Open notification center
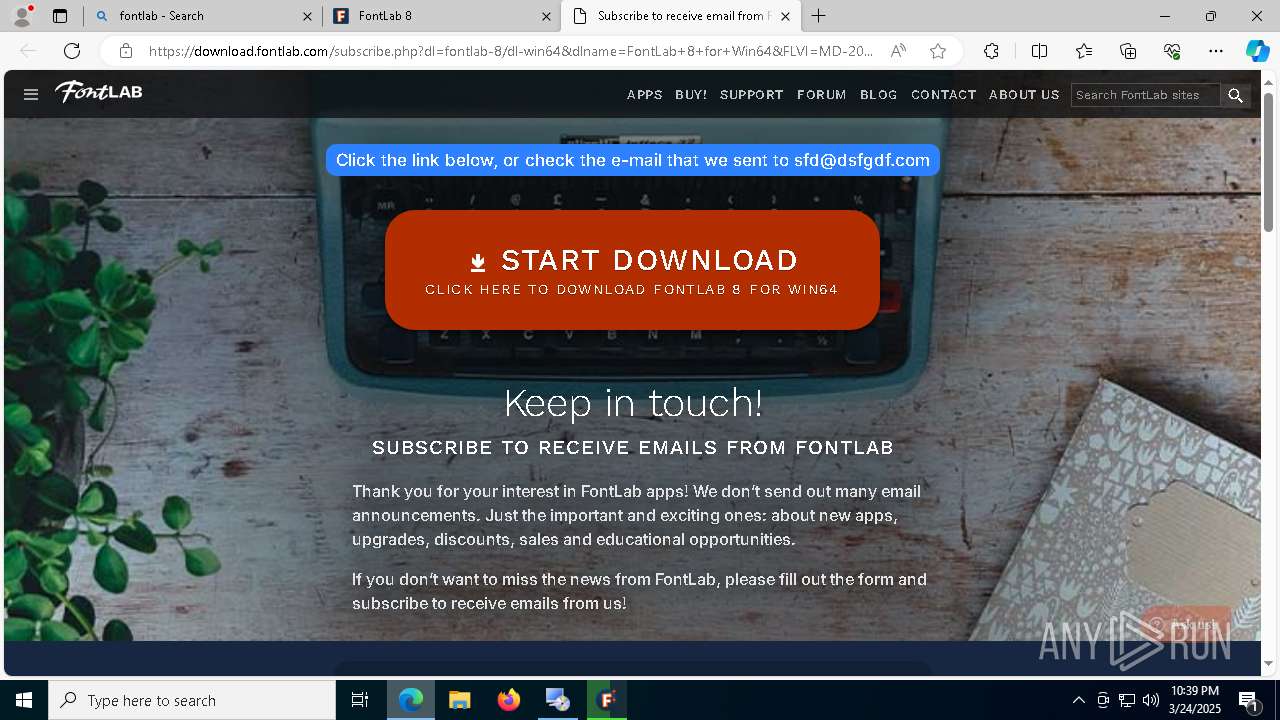The width and height of the screenshot is (1280, 720). (1249, 700)
